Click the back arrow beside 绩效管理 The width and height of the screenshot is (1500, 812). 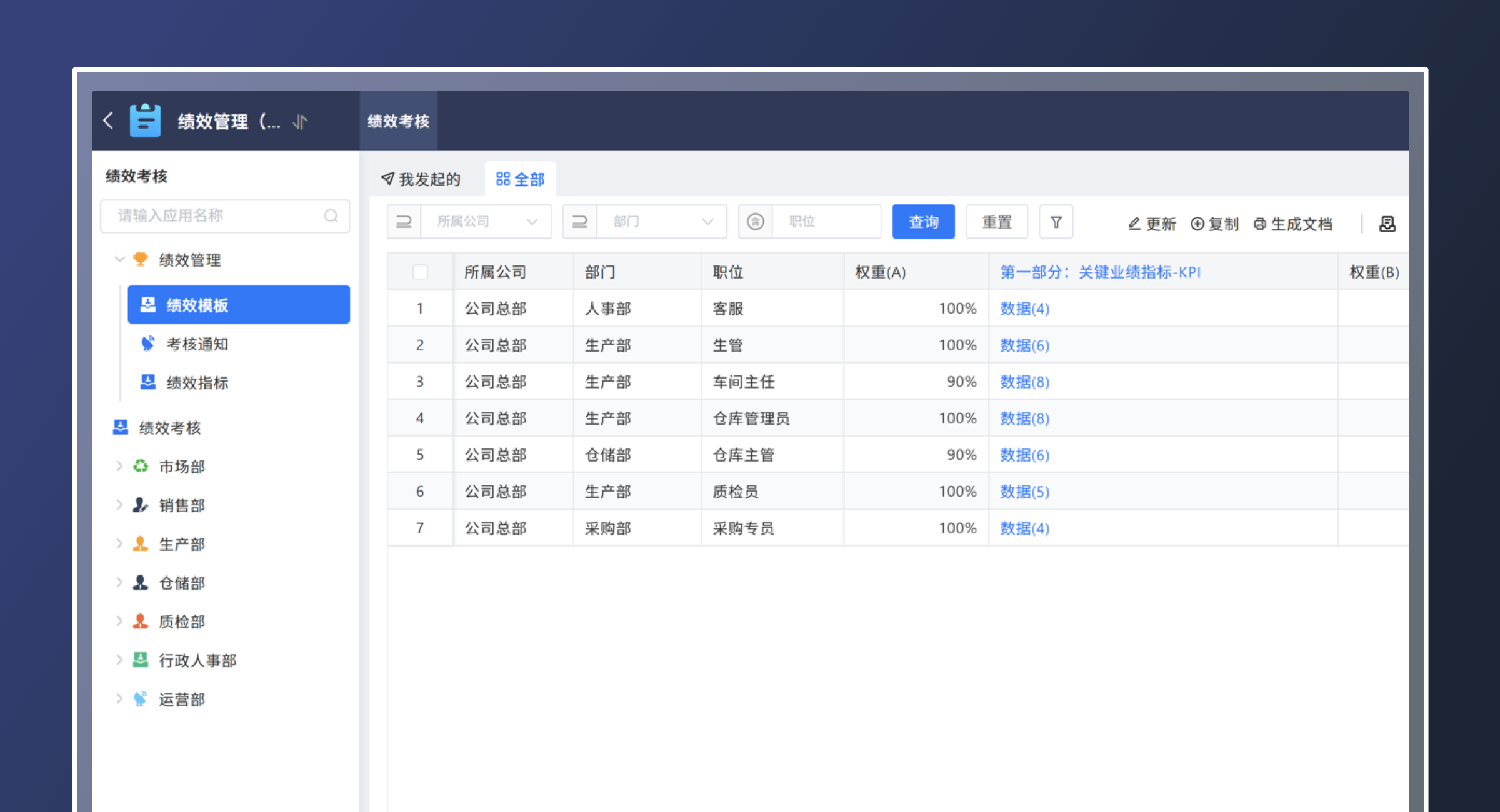[x=107, y=121]
